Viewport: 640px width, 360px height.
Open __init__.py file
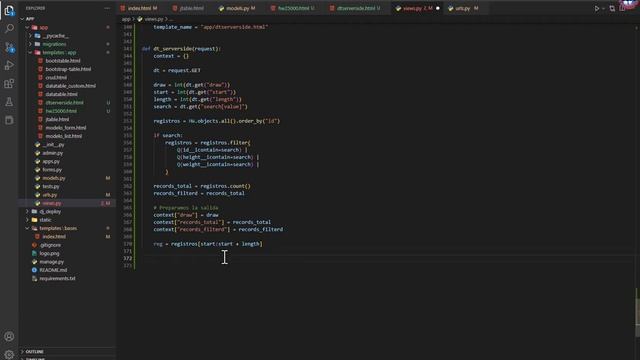point(53,144)
